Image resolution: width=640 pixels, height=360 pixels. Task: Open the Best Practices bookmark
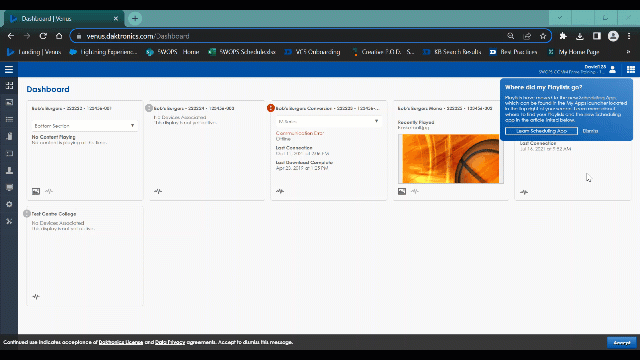click(513, 52)
